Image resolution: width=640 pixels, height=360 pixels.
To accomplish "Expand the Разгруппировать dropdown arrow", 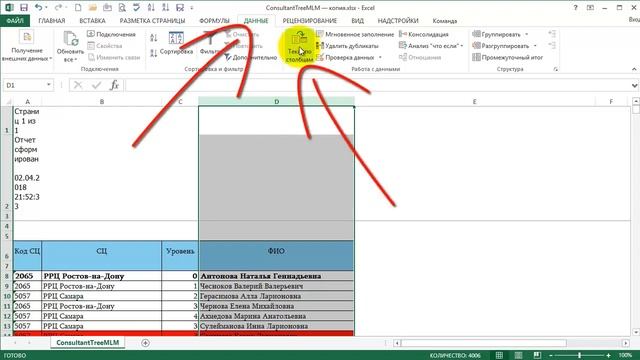I will [x=535, y=46].
